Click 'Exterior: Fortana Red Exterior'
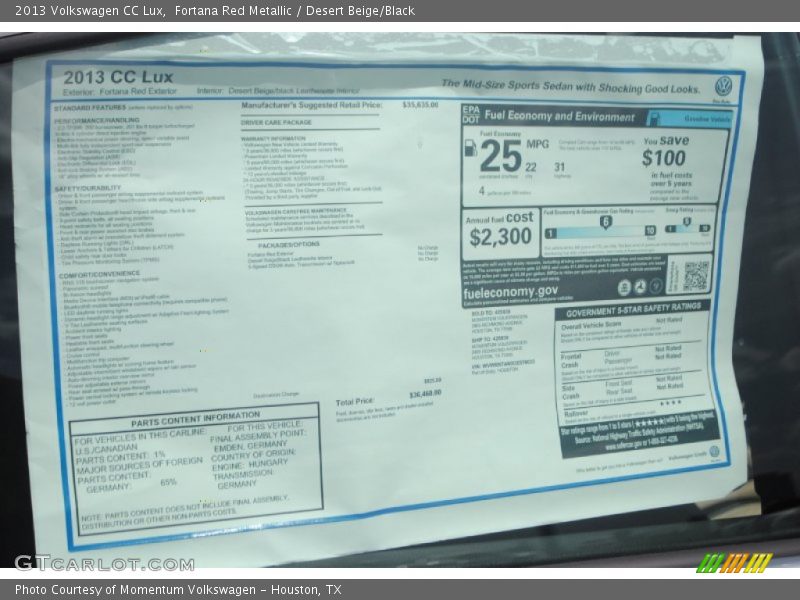Viewport: 800px width, 600px height. tap(120, 92)
